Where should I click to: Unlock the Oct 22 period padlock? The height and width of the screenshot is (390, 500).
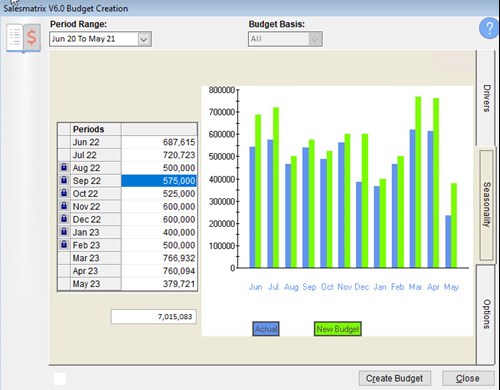64,193
